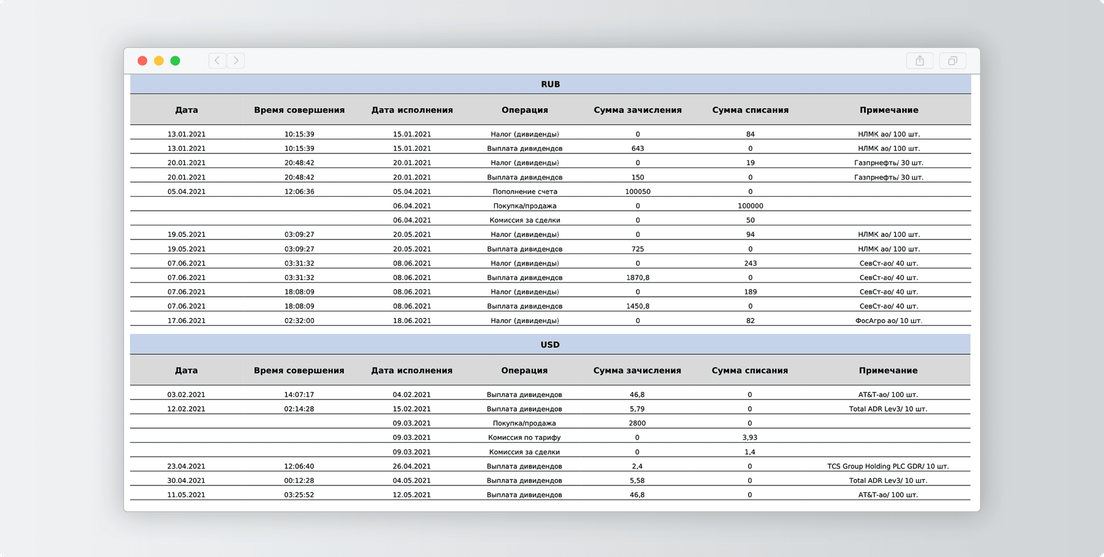Click the date 12.02.2021
Screen dimensions: 1104x557
(x=187, y=409)
